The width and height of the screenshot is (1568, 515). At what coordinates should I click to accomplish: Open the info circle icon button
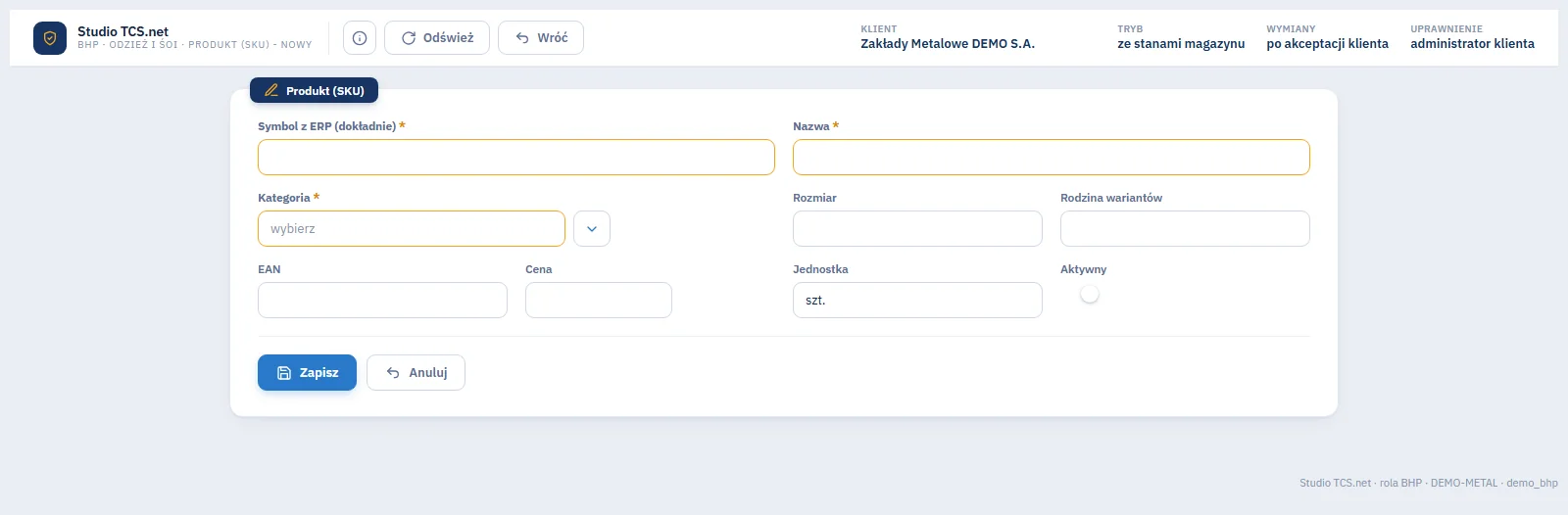360,38
